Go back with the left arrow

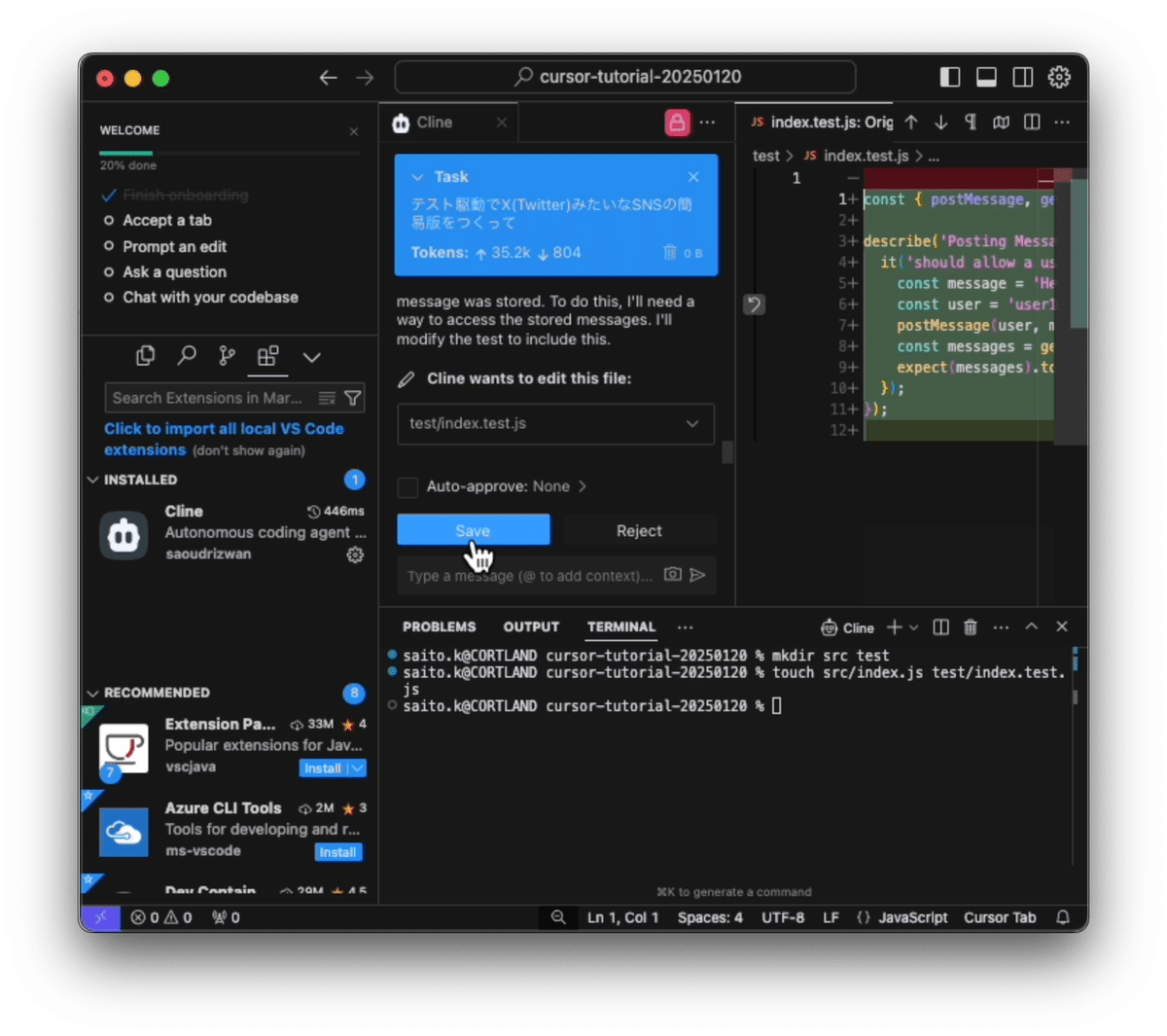[x=329, y=78]
